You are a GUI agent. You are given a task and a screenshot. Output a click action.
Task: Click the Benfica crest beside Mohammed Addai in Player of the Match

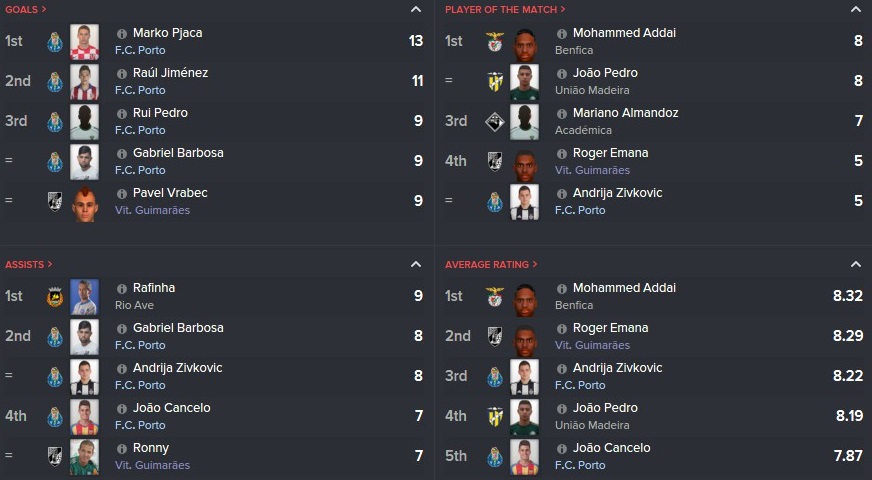pyautogui.click(x=494, y=42)
